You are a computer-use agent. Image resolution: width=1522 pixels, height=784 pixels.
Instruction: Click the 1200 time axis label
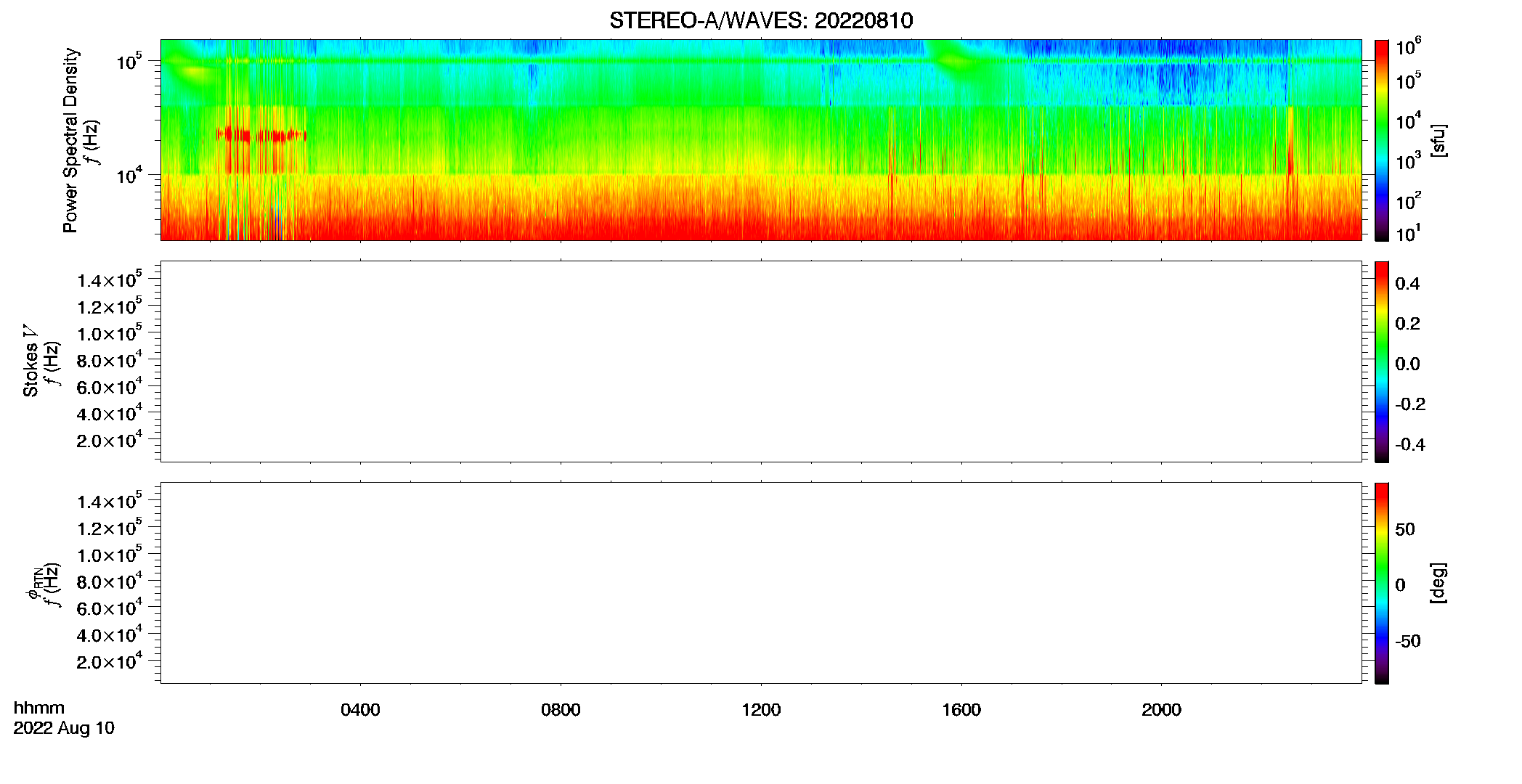coord(761,710)
